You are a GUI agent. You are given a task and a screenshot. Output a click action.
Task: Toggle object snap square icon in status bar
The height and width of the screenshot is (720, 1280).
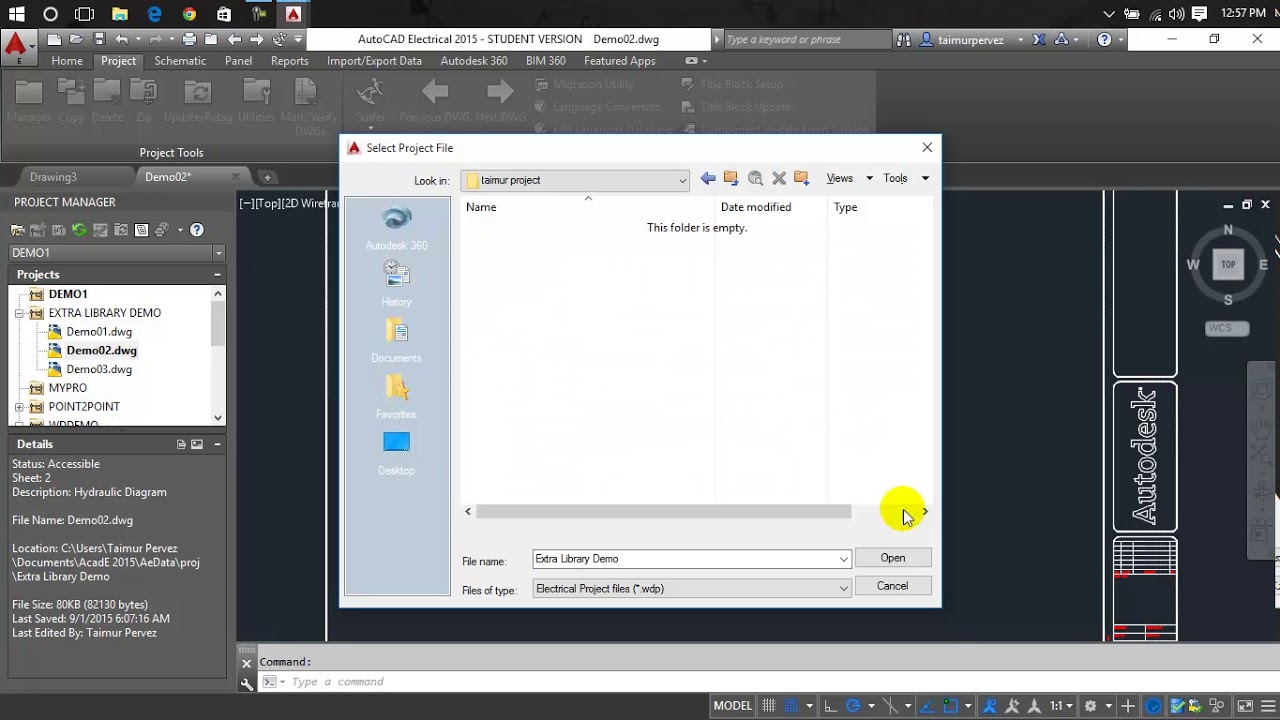tap(950, 706)
